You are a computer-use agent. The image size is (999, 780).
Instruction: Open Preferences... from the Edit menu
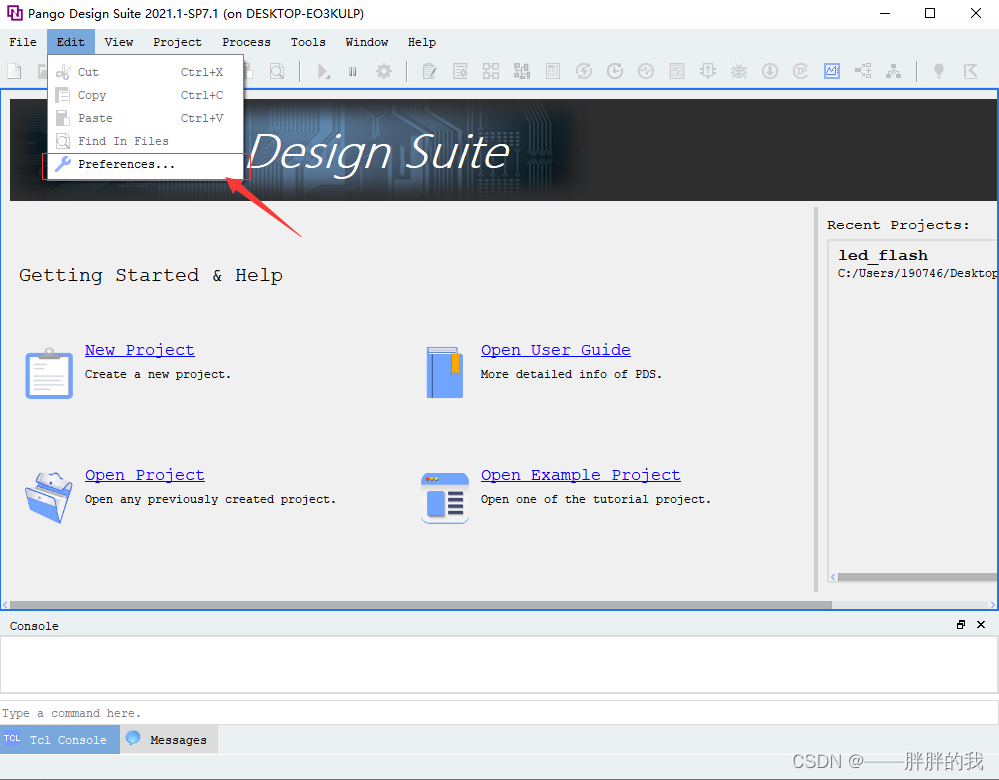coord(145,164)
